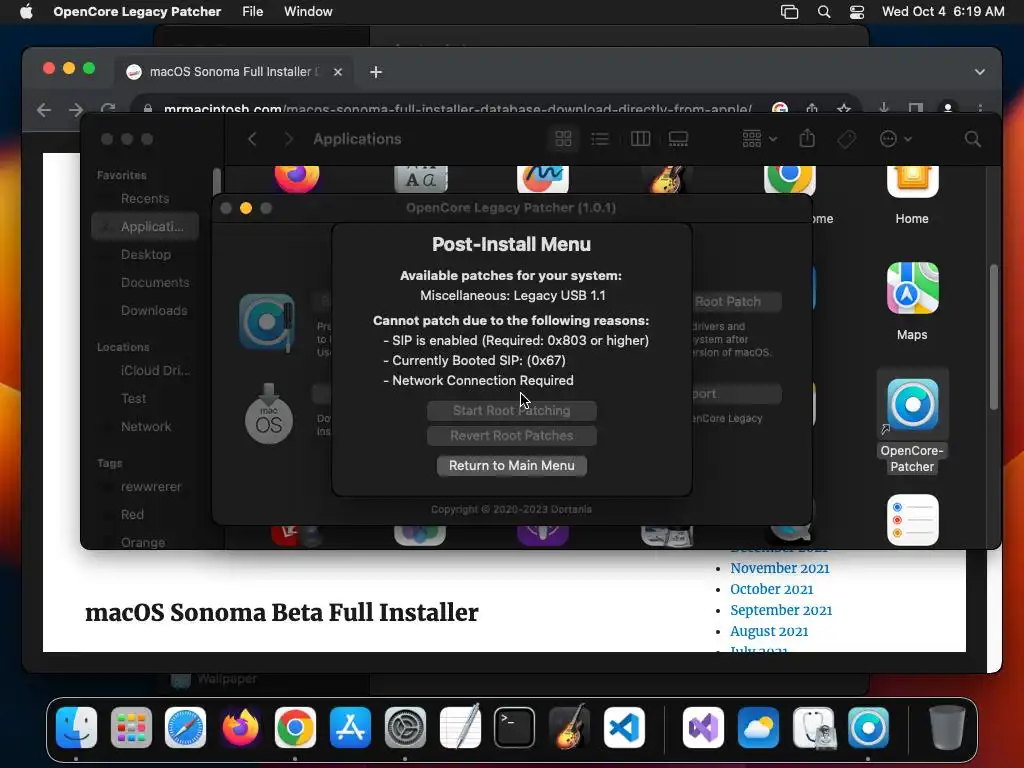Open System Settings from the Dock

coord(405,728)
